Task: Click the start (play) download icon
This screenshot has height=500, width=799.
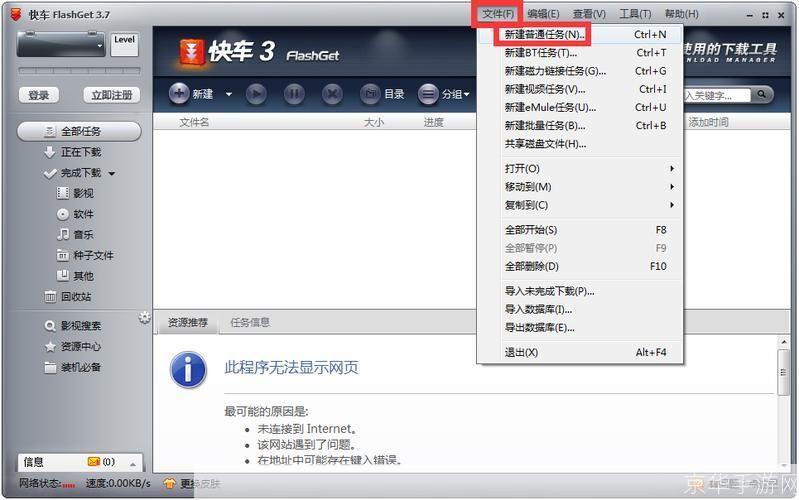Action: tap(256, 94)
